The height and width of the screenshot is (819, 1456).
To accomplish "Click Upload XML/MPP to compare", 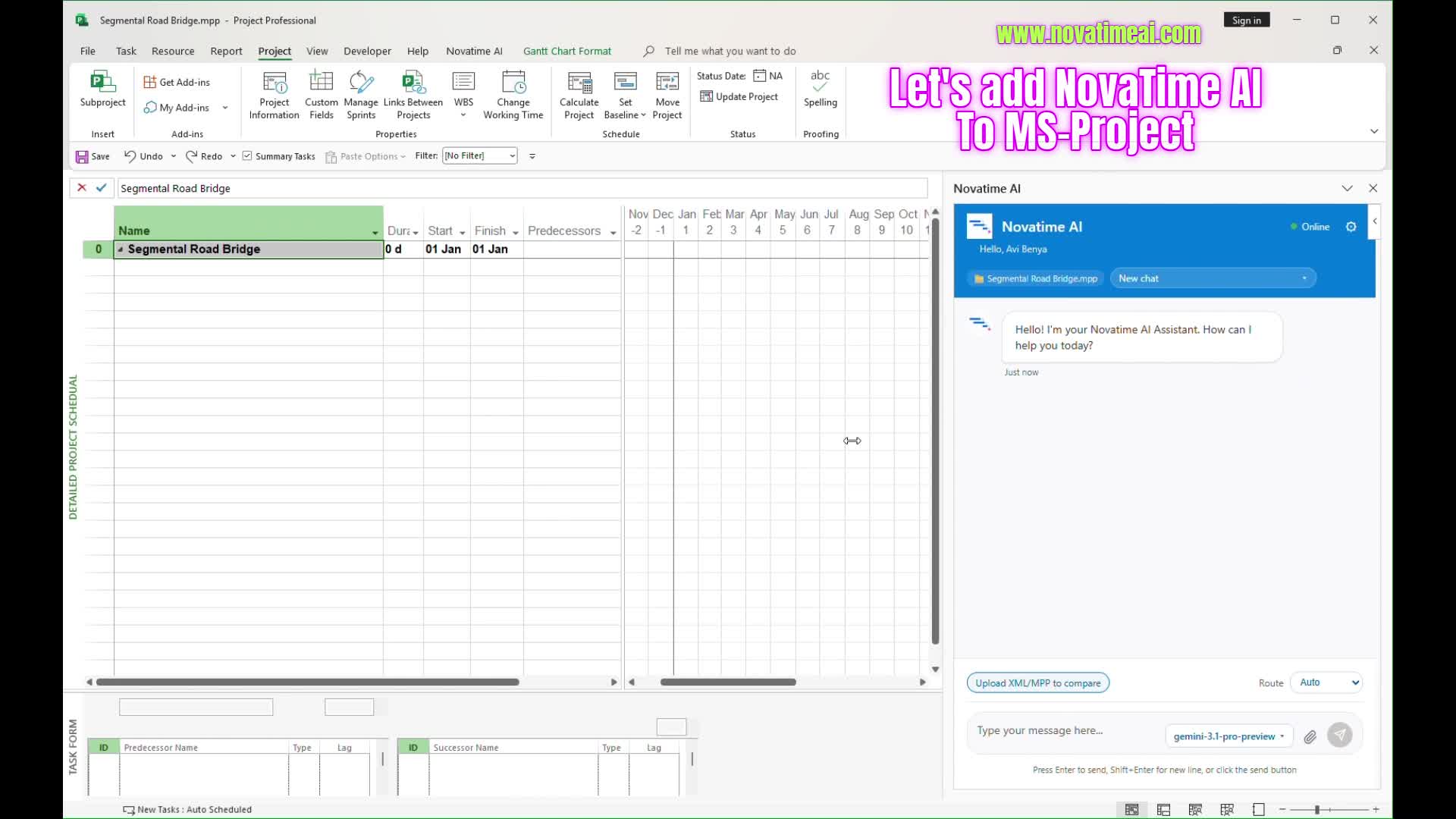I will [1038, 683].
